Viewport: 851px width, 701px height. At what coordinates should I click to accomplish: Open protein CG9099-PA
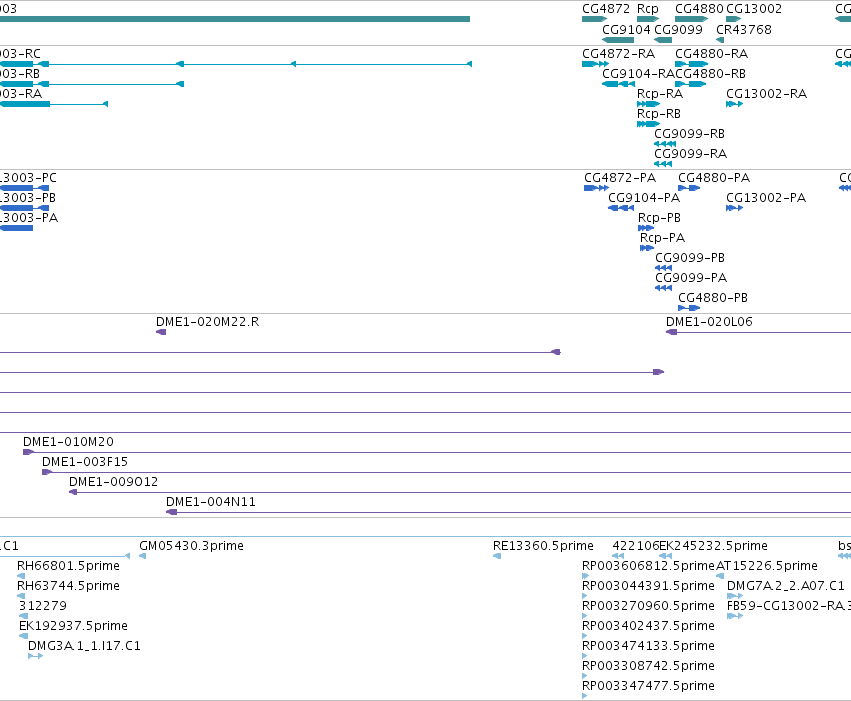click(691, 278)
